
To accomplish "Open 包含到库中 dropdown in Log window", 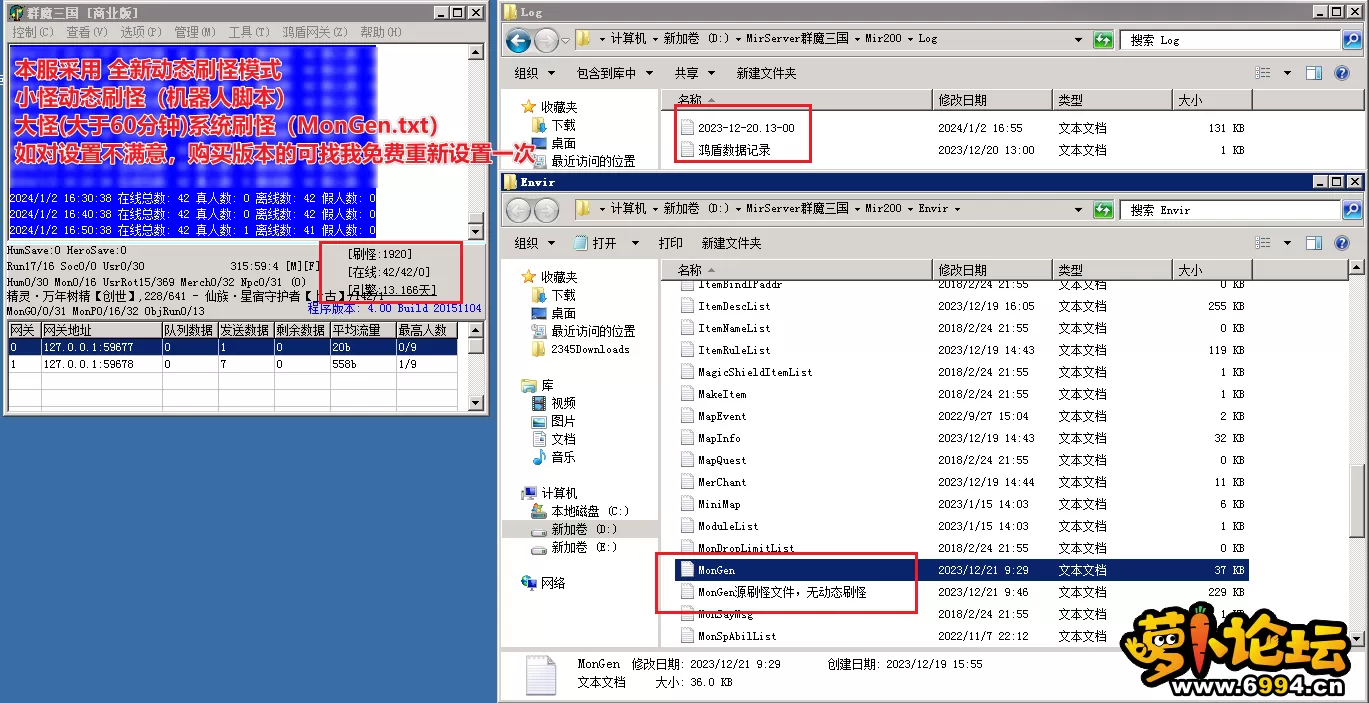I will tap(614, 73).
